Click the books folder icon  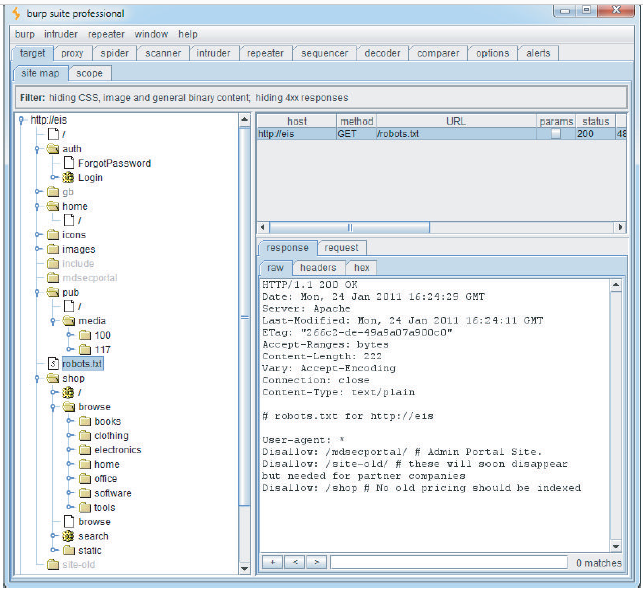[x=85, y=421]
